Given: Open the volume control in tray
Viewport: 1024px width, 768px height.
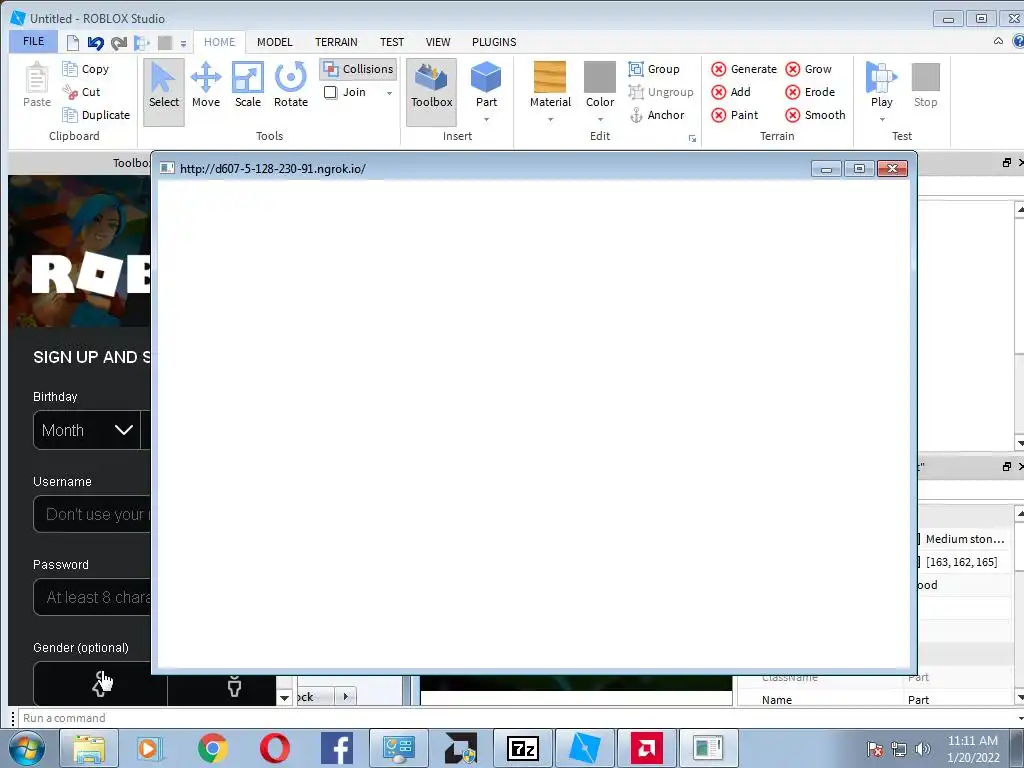Looking at the screenshot, I should tap(923, 748).
